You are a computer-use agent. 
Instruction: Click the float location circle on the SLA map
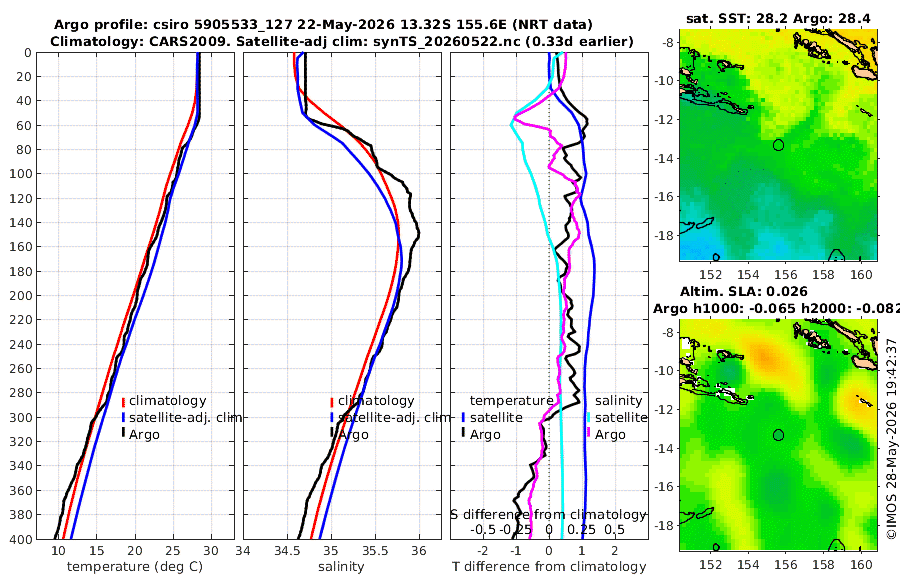coord(778,435)
